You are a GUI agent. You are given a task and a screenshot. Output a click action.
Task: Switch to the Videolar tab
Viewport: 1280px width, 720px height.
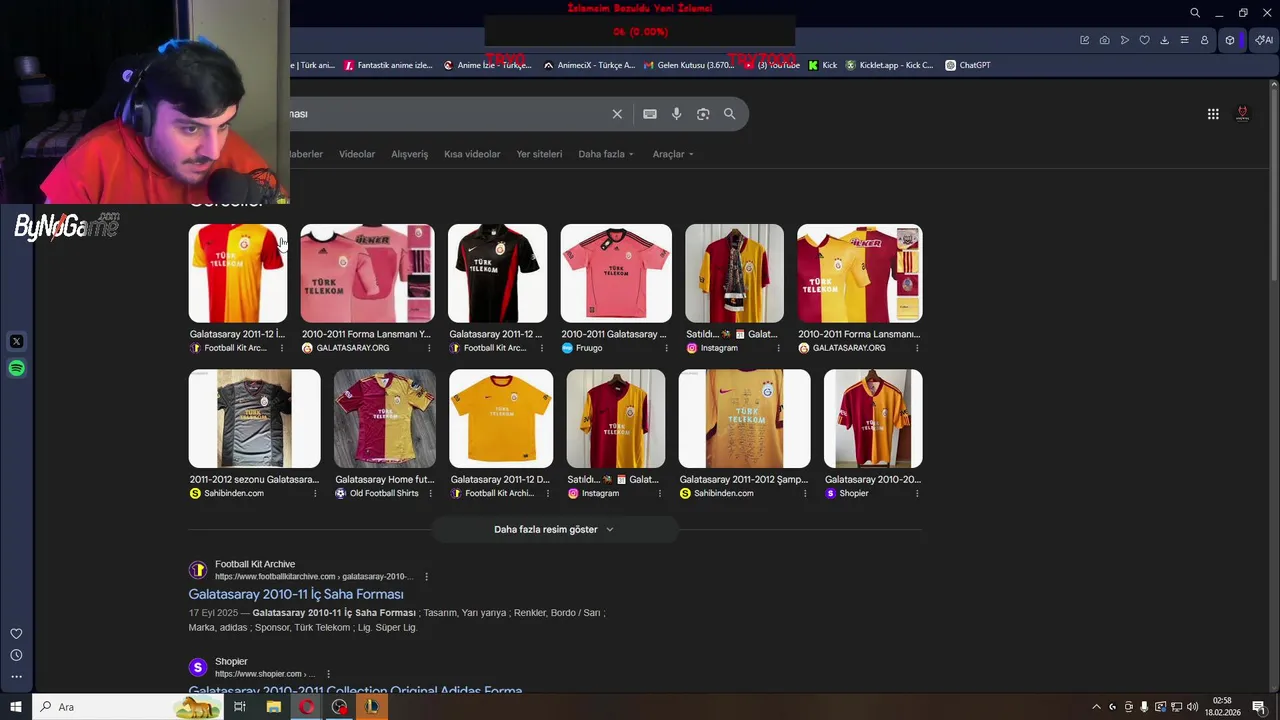click(357, 154)
